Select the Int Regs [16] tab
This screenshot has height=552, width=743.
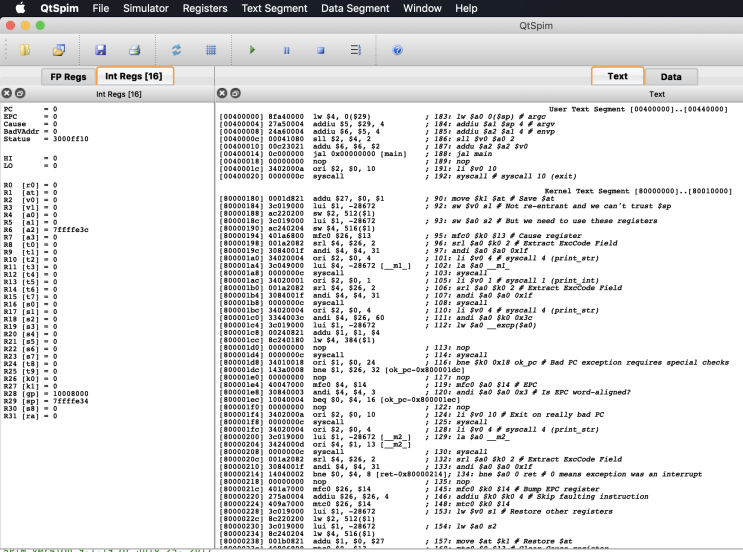[134, 76]
